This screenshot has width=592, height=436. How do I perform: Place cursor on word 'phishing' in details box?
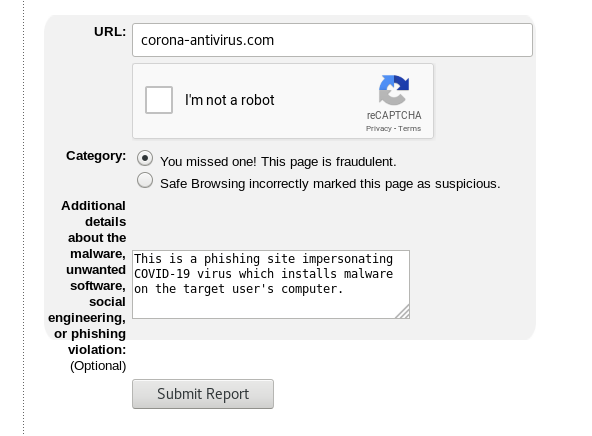(x=232, y=259)
